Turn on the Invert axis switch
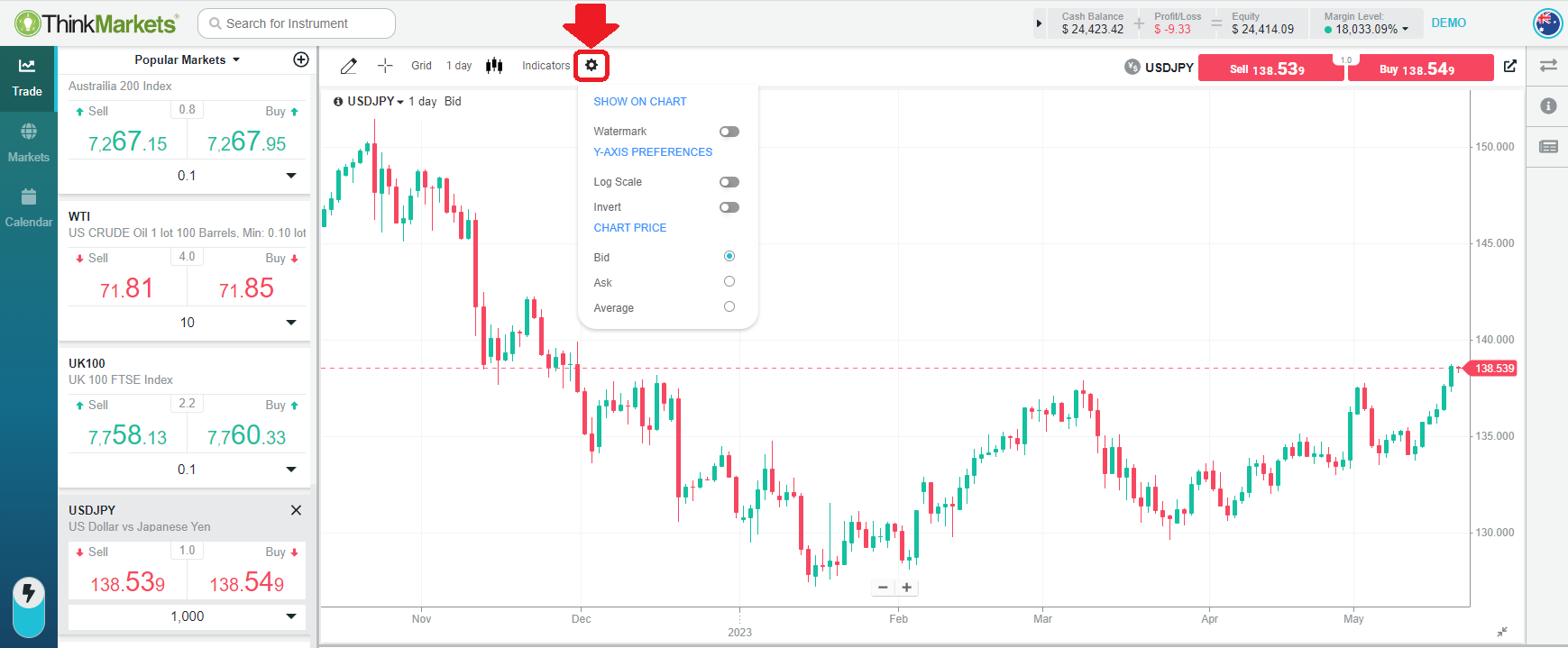 tap(729, 207)
